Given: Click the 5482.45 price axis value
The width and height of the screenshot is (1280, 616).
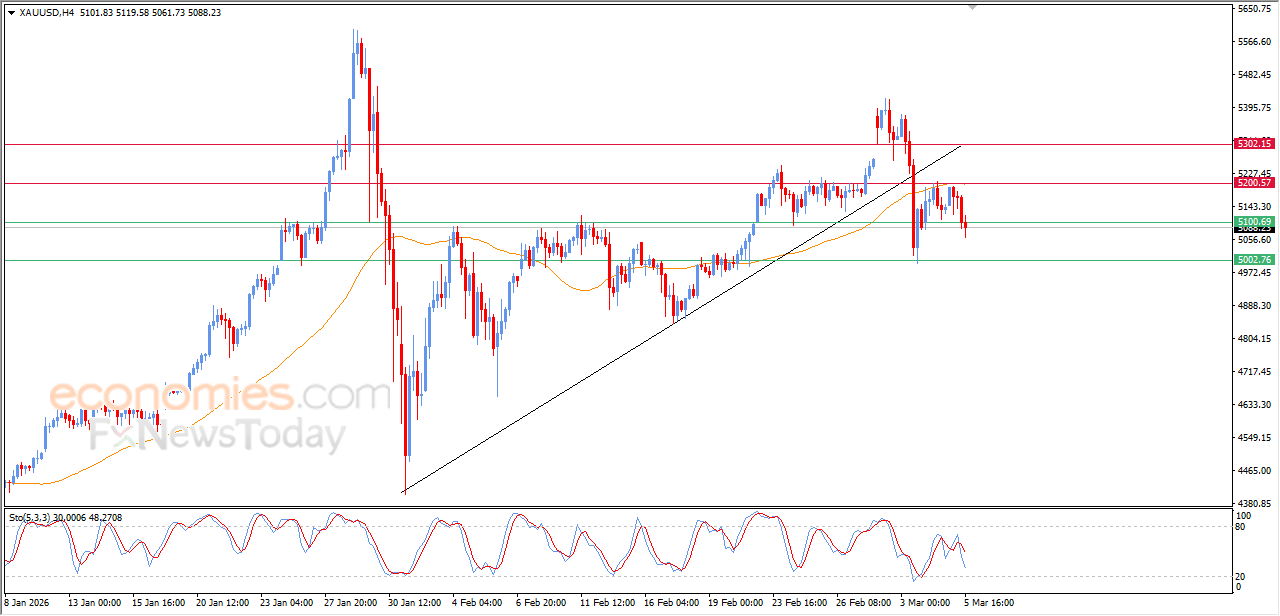Looking at the screenshot, I should (x=1255, y=74).
